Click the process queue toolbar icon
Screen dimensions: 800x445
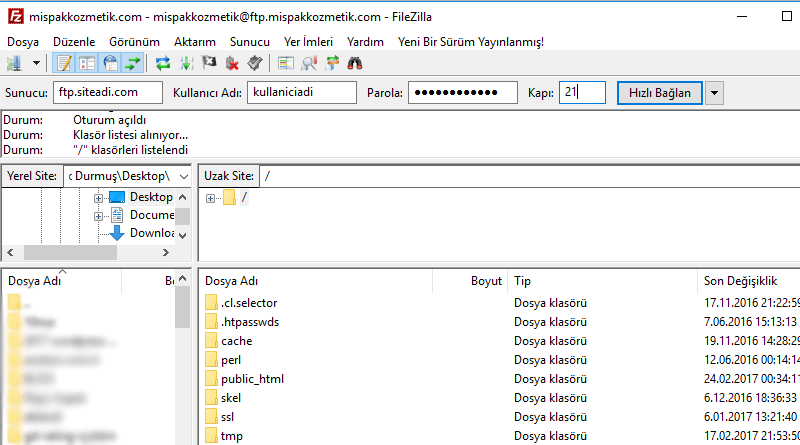[187, 63]
